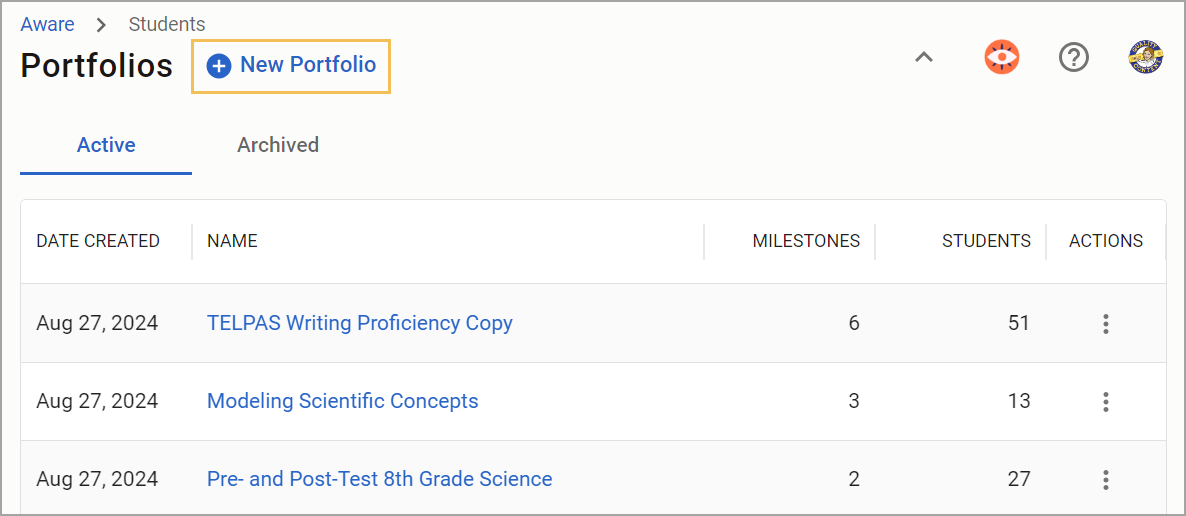Sort by the Date Created column header
The height and width of the screenshot is (516, 1186).
[x=98, y=241]
